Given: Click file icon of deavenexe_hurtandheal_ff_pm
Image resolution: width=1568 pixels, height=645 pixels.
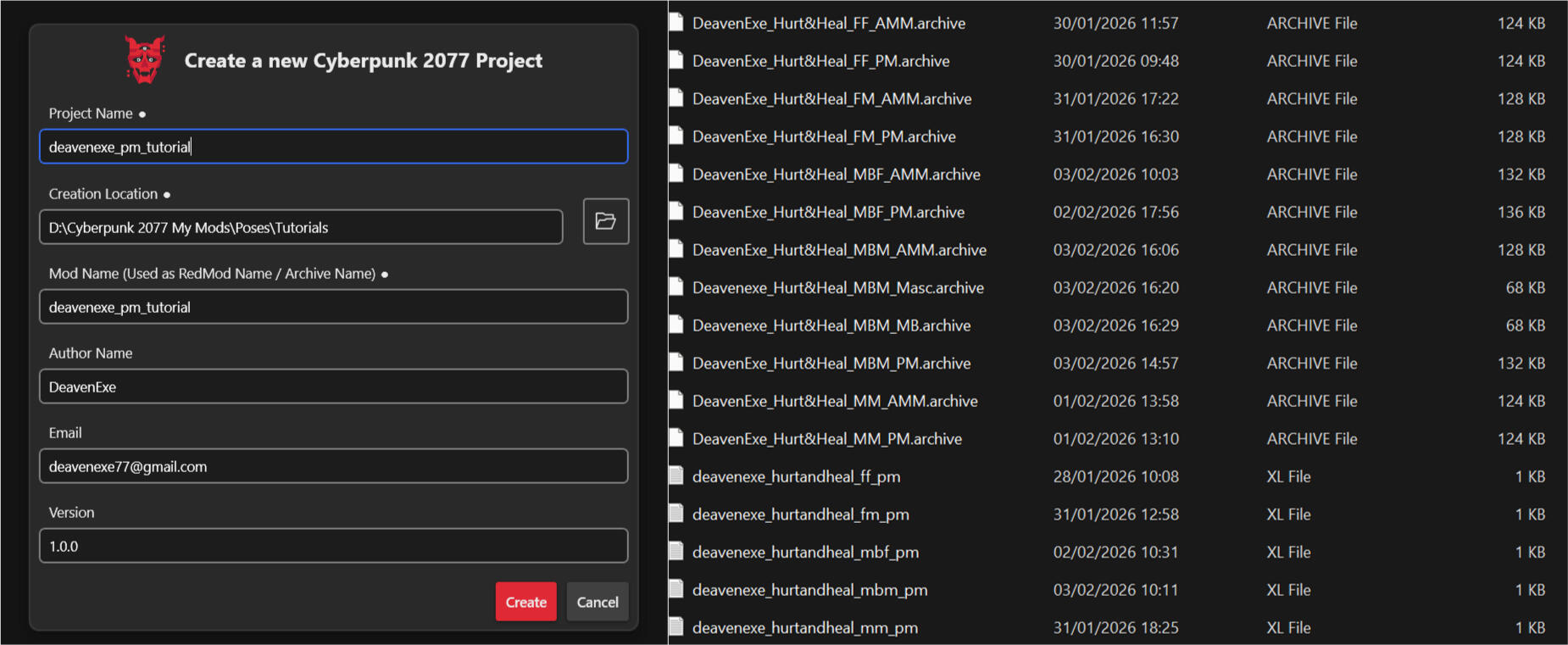Looking at the screenshot, I should point(676,476).
